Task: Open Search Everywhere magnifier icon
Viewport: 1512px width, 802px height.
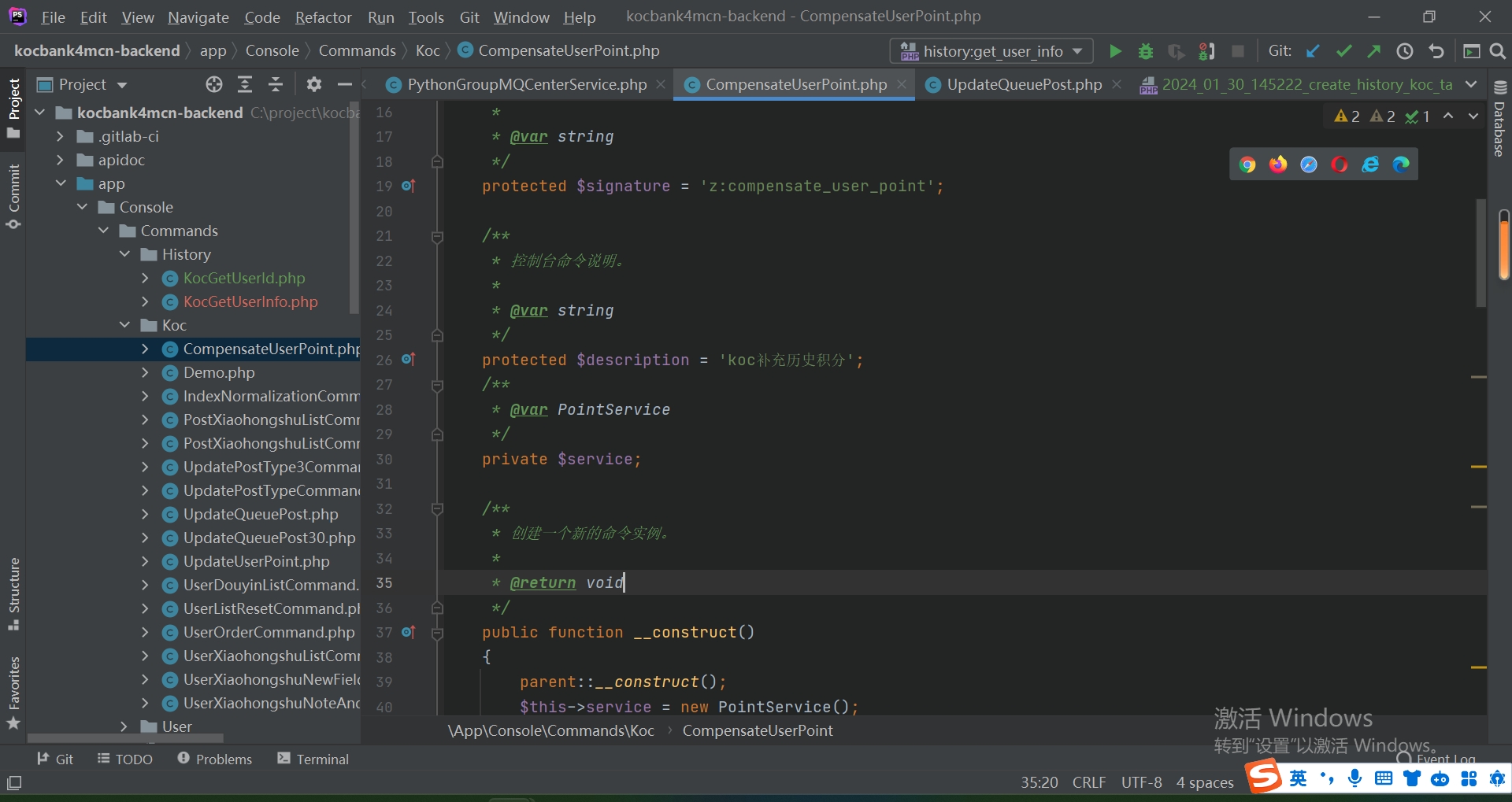Action: 1498,51
